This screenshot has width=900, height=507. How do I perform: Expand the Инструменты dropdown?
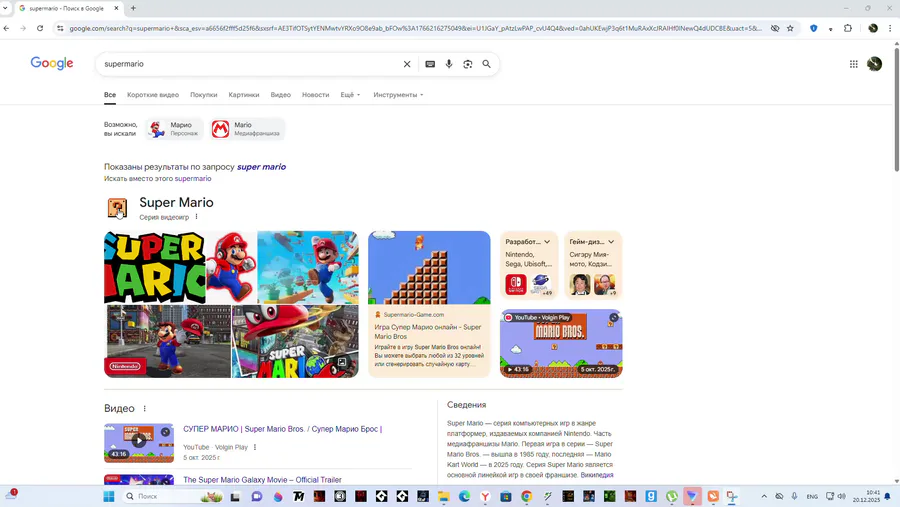coord(398,95)
